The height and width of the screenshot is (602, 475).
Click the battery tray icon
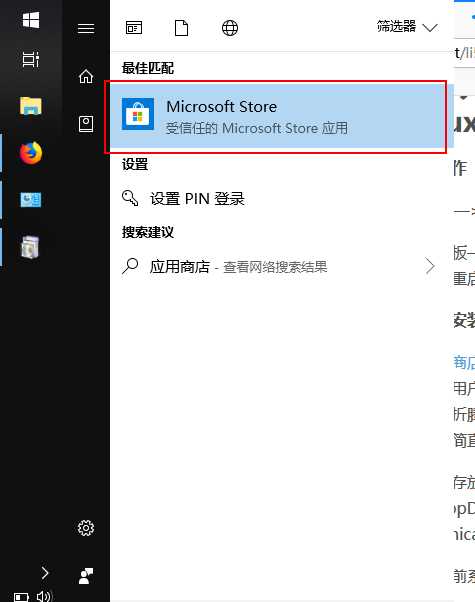(22, 597)
